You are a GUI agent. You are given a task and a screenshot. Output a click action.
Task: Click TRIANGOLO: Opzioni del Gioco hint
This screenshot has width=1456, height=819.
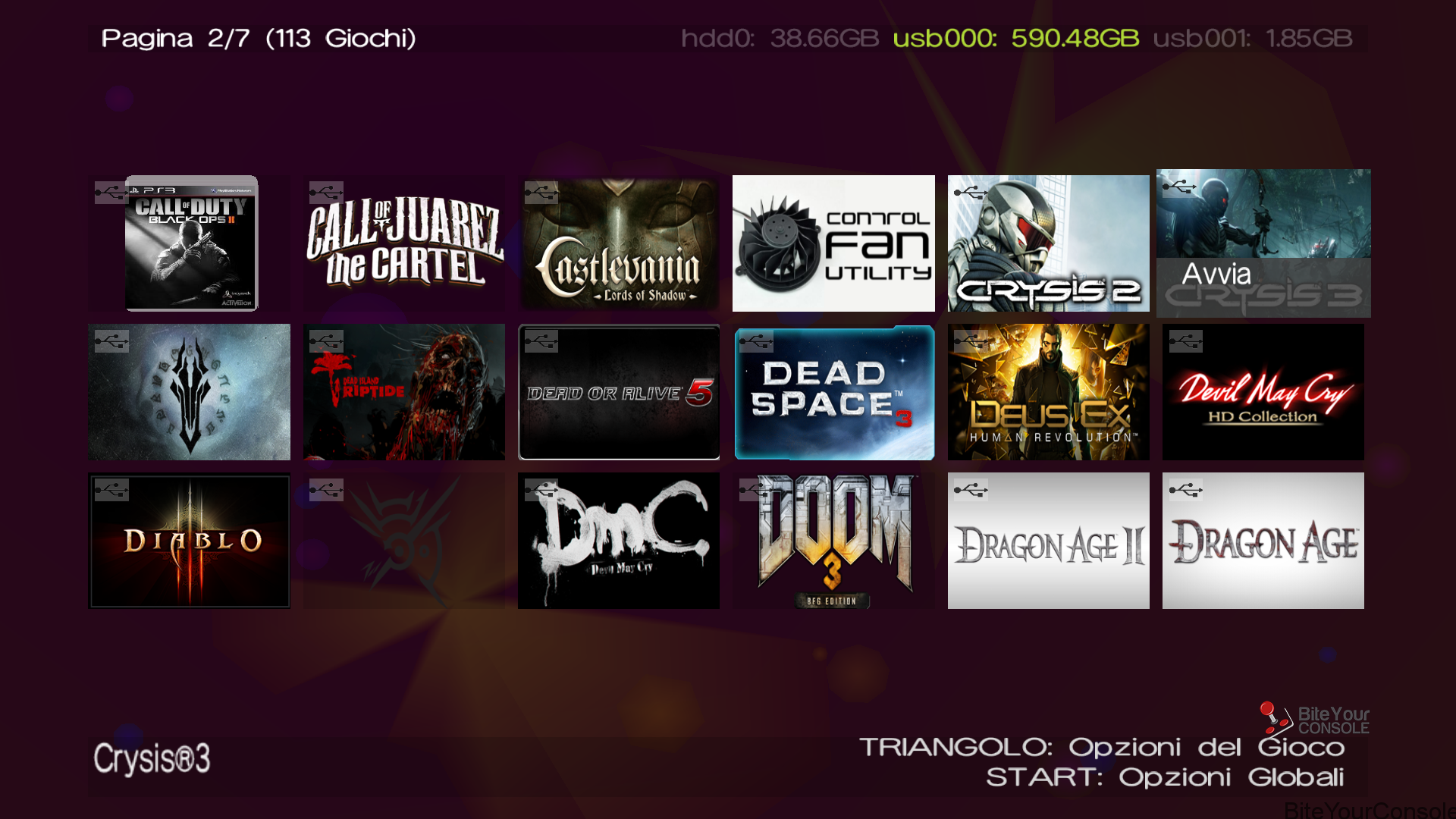1102,748
